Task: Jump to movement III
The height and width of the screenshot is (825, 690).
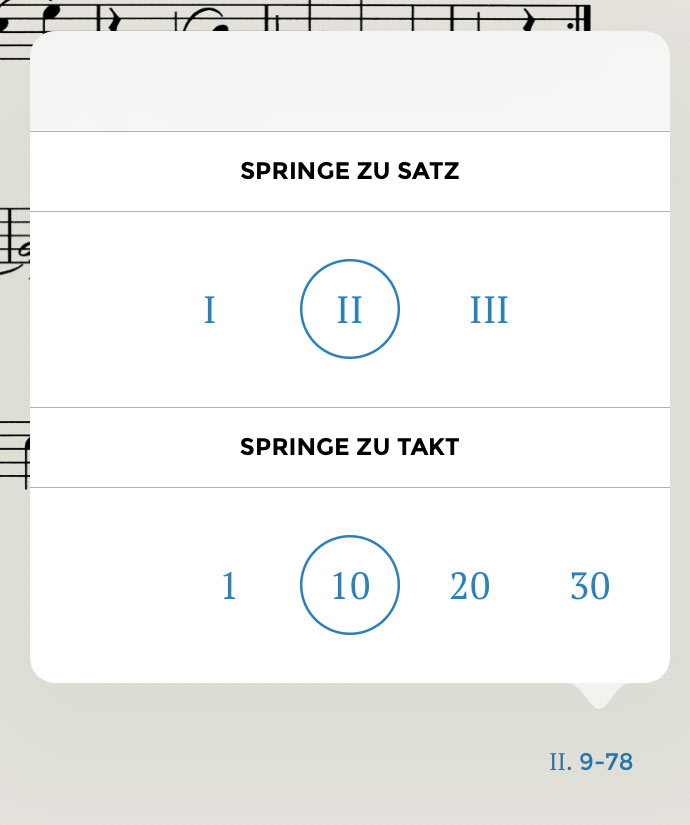Action: point(489,310)
